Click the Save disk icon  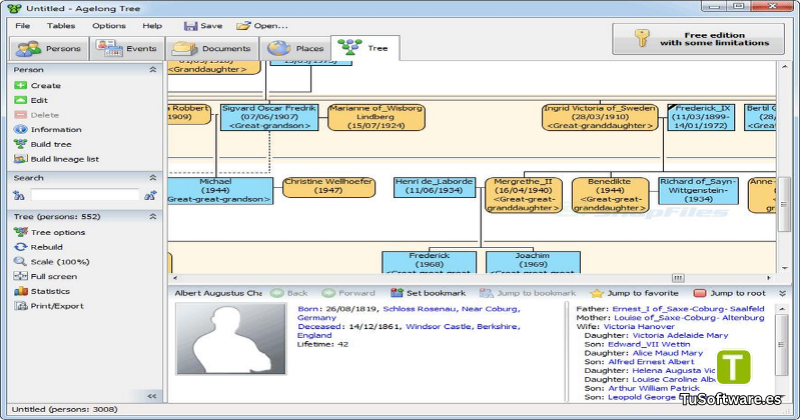[x=190, y=26]
